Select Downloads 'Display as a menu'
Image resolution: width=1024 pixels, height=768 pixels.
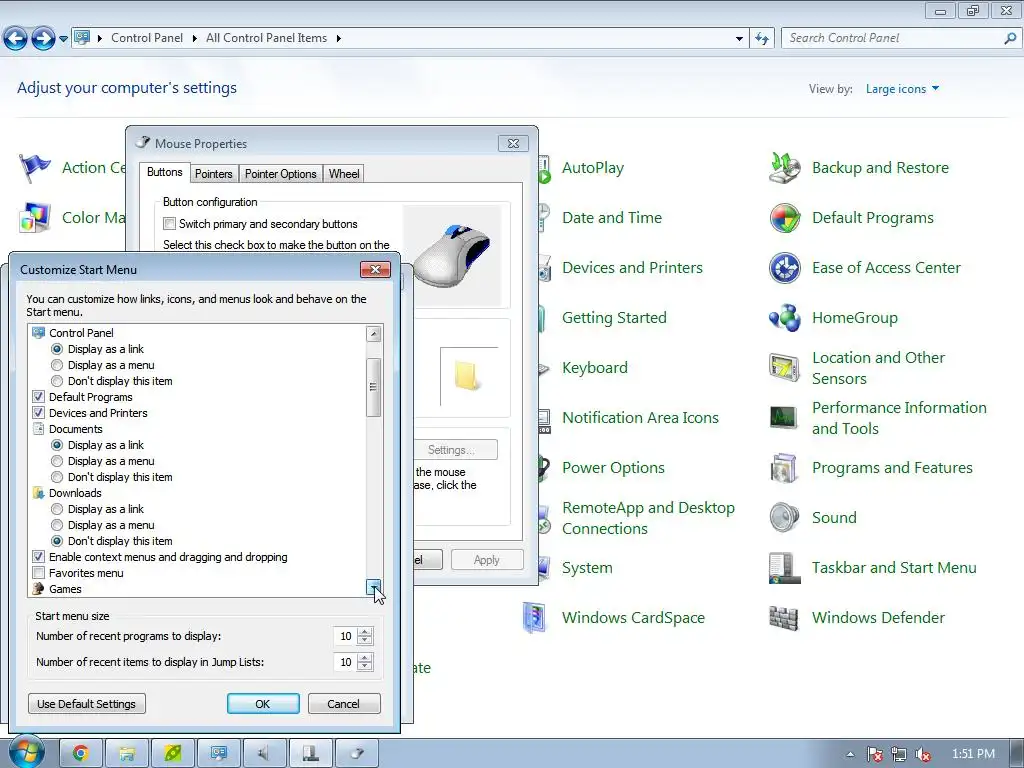pos(57,525)
